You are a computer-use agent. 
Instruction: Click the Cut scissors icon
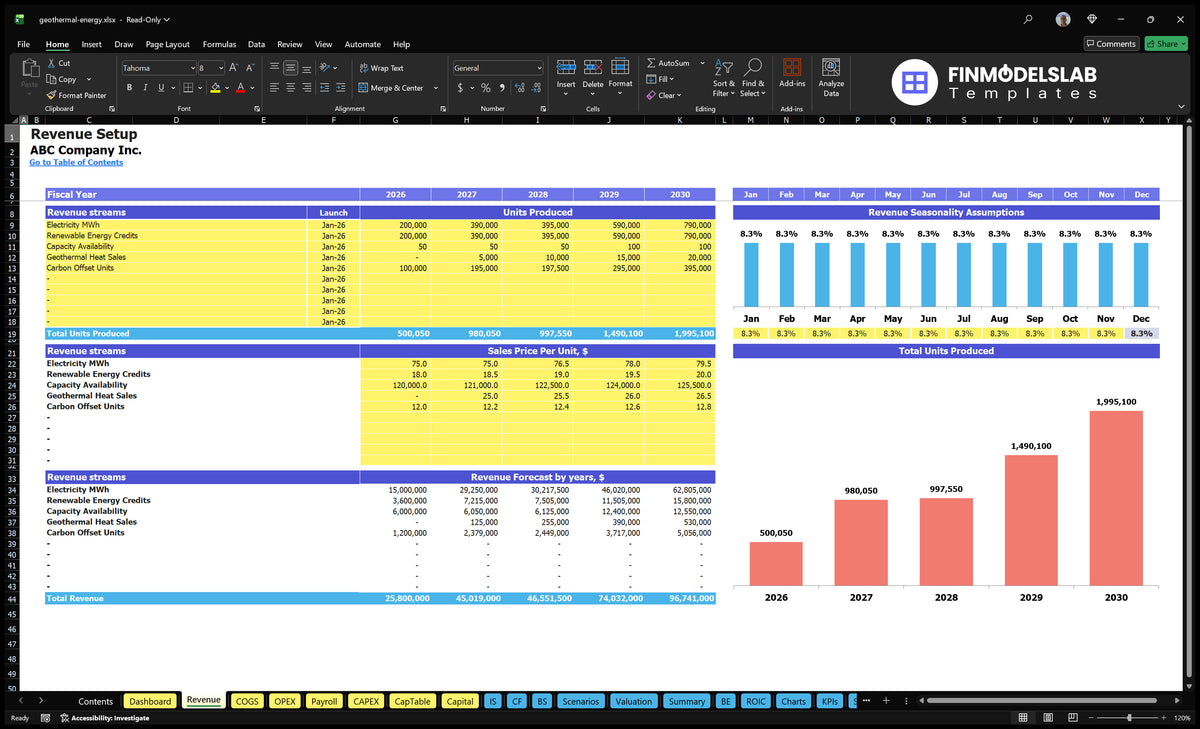coord(51,63)
